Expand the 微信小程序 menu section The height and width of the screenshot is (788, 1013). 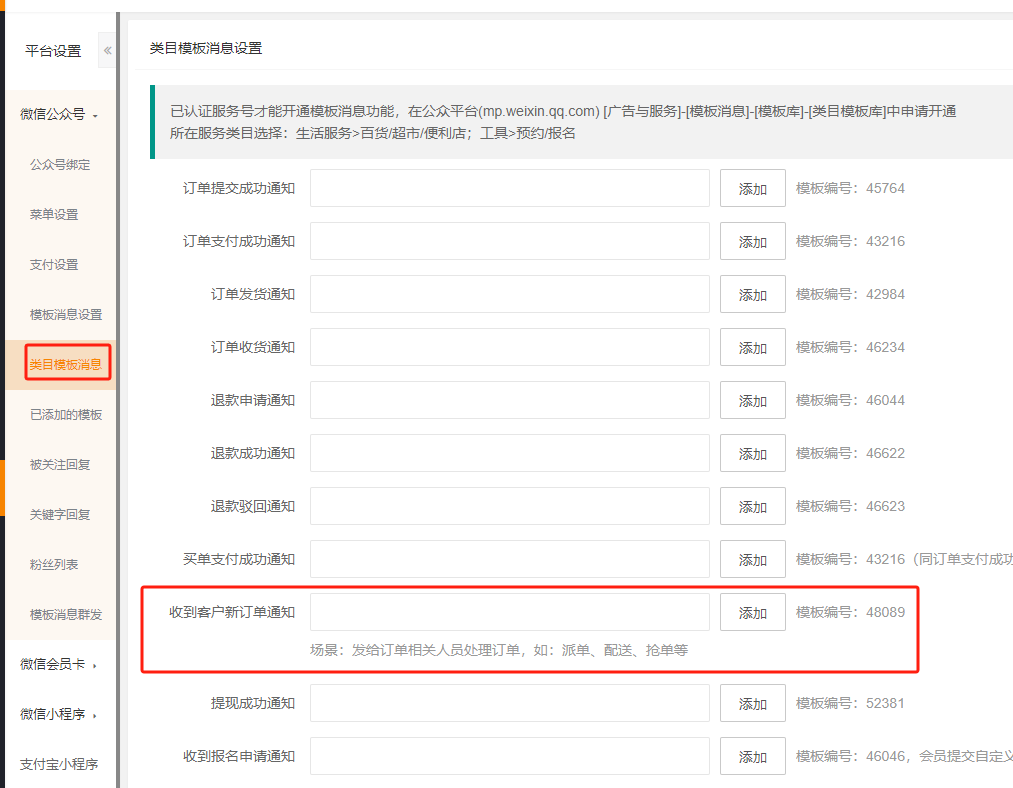[x=59, y=715]
